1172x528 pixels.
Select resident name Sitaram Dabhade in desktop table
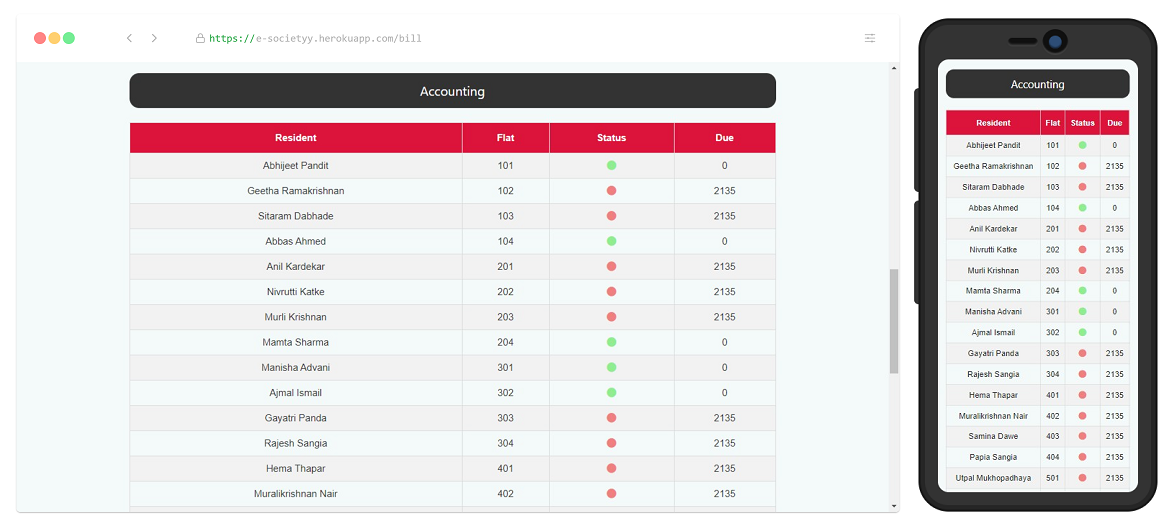[296, 215]
